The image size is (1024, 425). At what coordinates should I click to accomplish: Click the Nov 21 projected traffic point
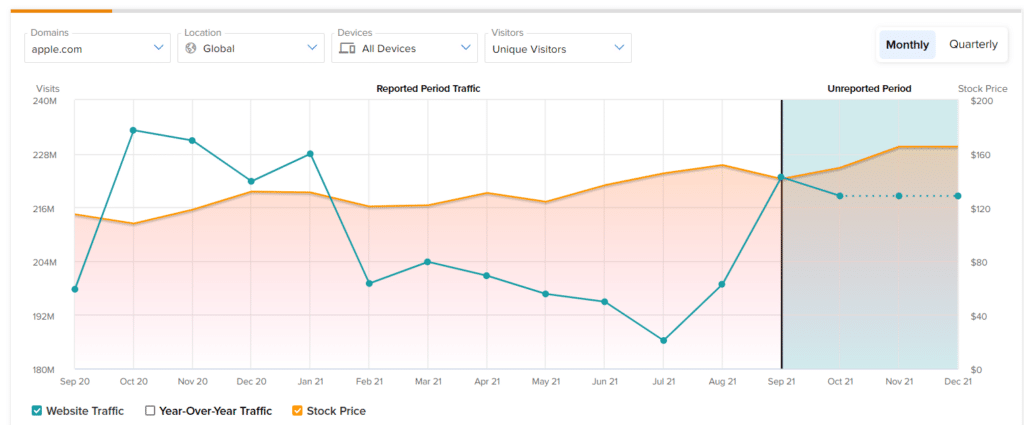(899, 196)
